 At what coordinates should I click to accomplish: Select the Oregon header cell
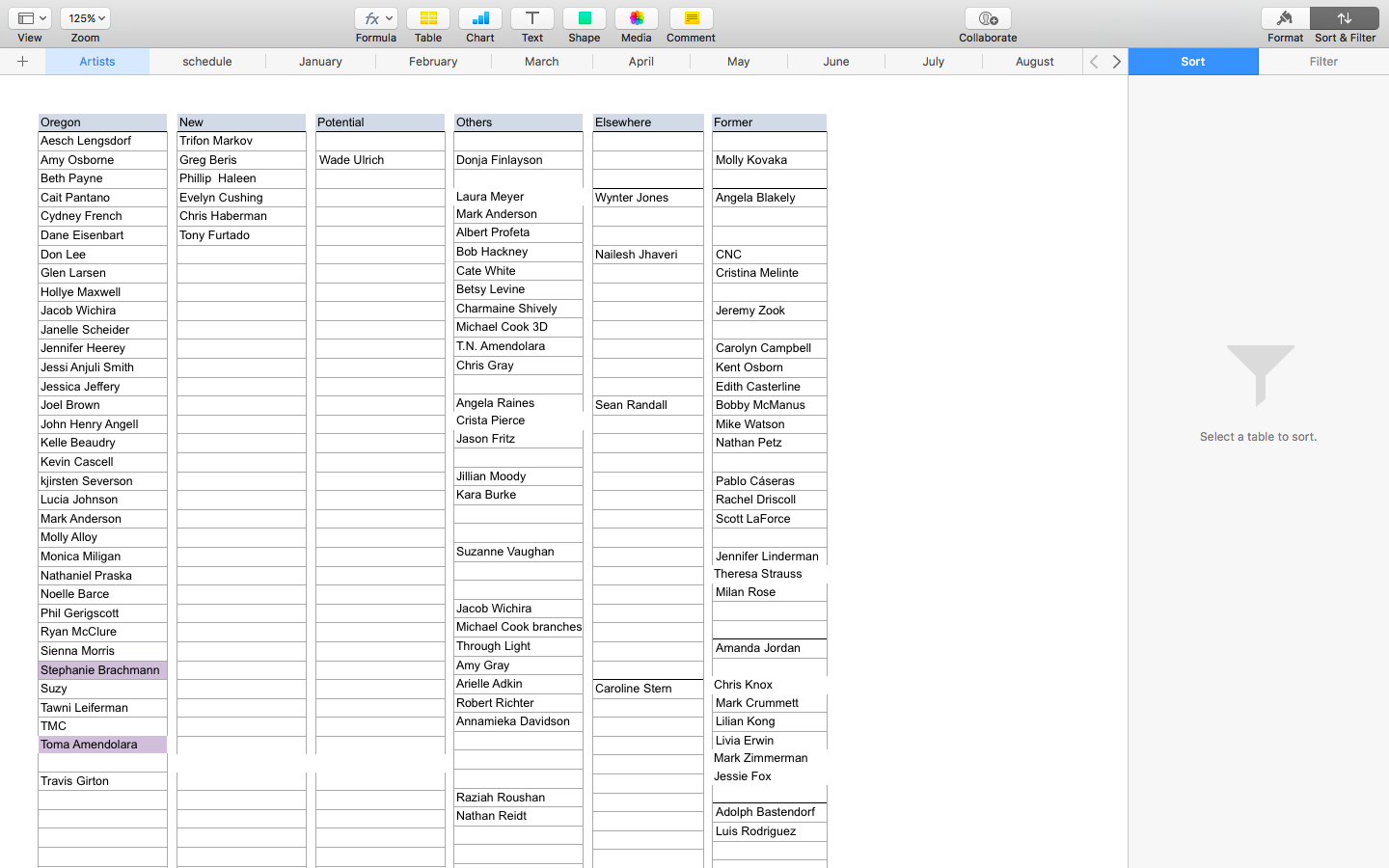tap(102, 122)
